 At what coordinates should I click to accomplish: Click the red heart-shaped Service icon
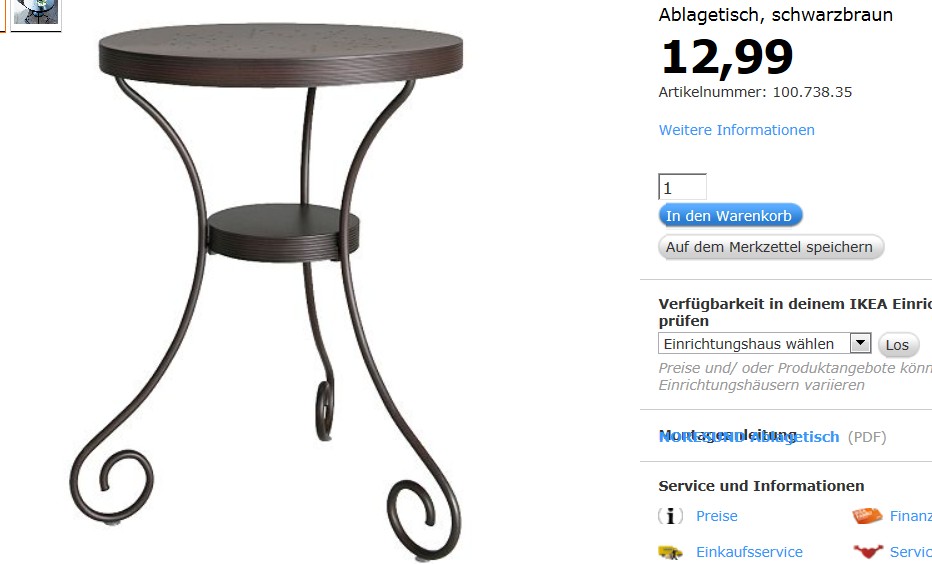[x=868, y=552]
